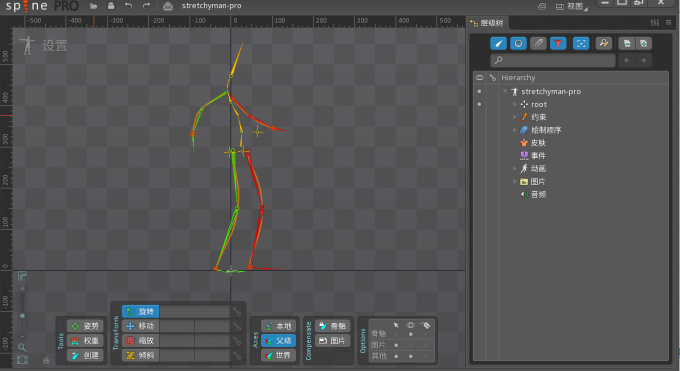Toggle the viewport lock padlock icon

coord(46,360)
